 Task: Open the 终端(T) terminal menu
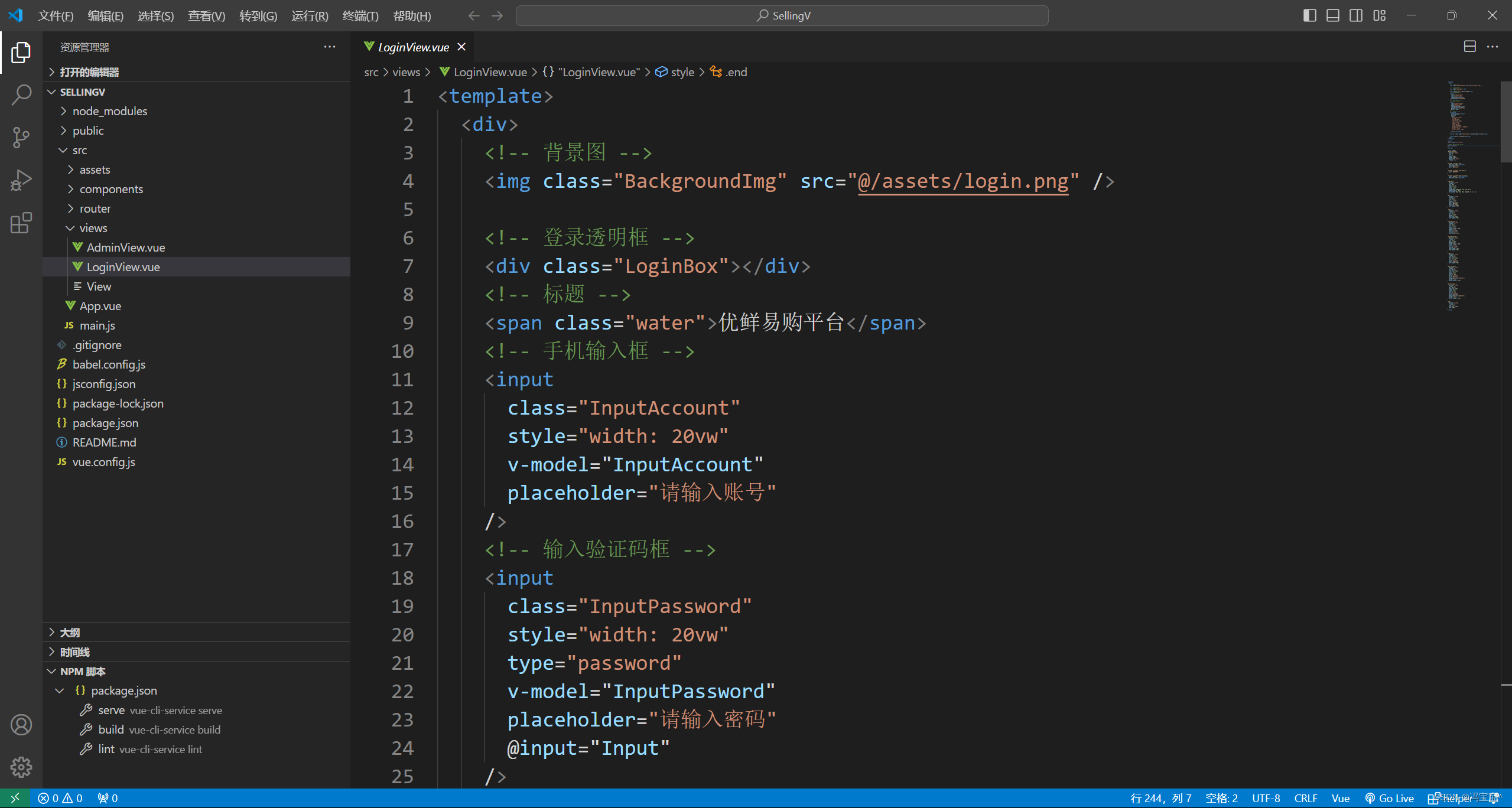360,16
